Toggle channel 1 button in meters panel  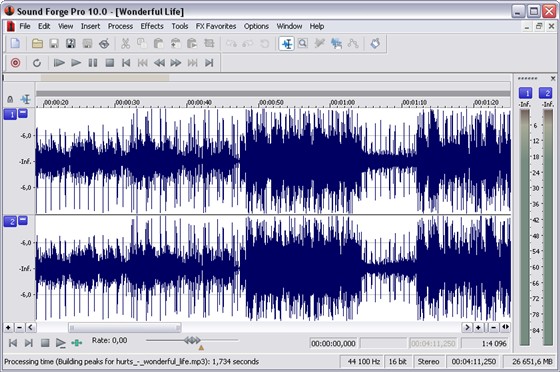coord(525,93)
